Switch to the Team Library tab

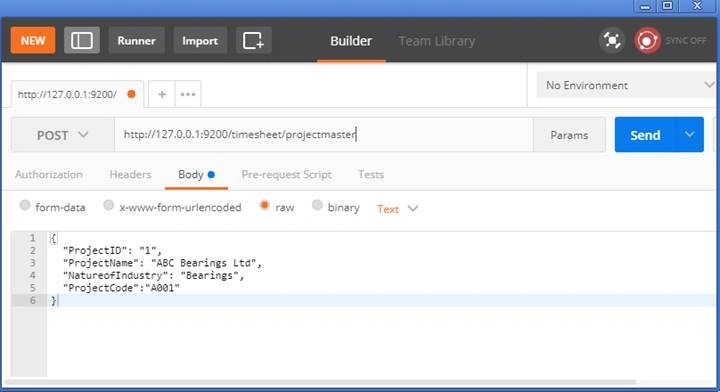click(x=437, y=41)
